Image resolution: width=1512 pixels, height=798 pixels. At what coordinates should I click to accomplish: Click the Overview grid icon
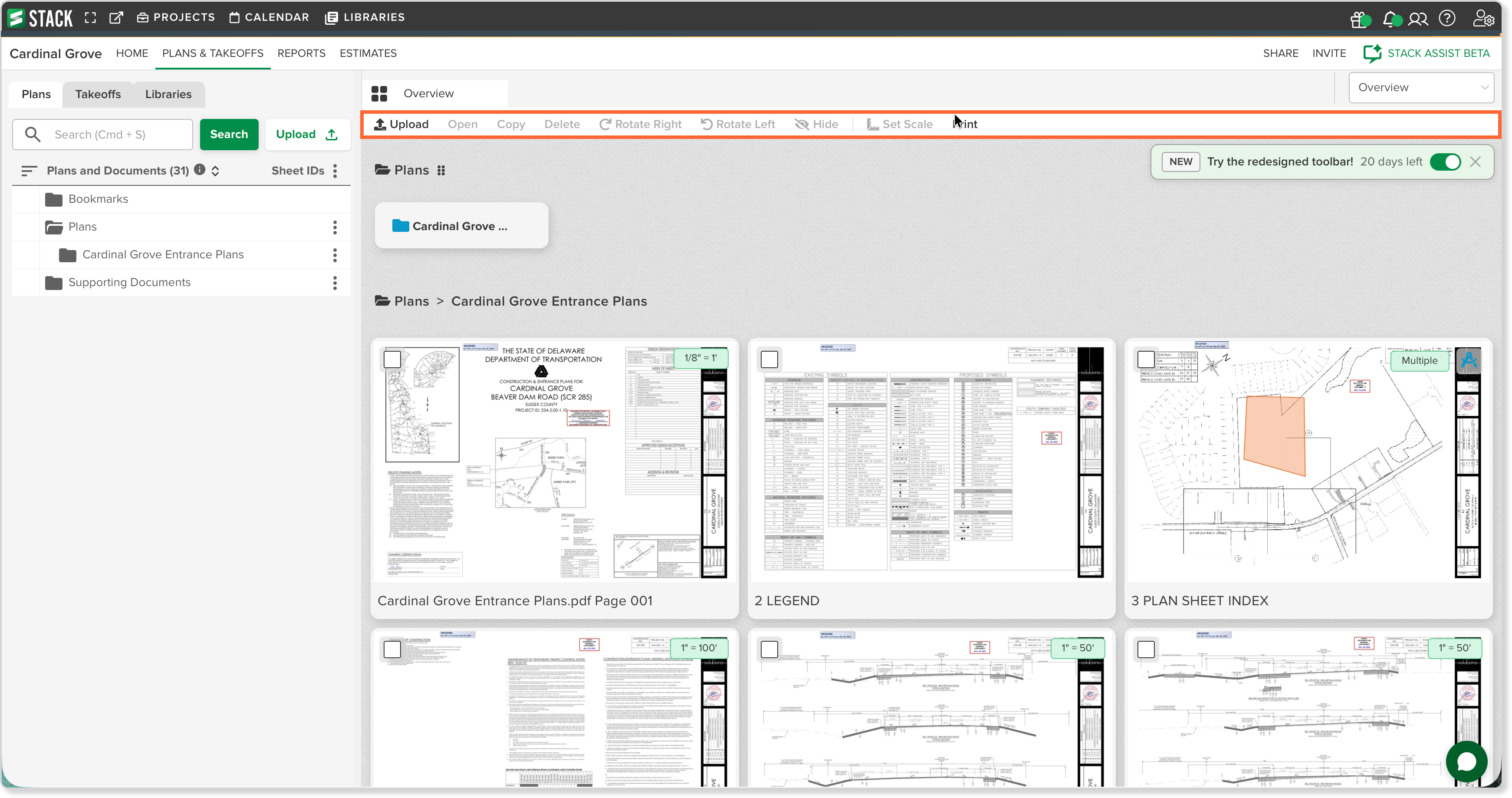(379, 93)
